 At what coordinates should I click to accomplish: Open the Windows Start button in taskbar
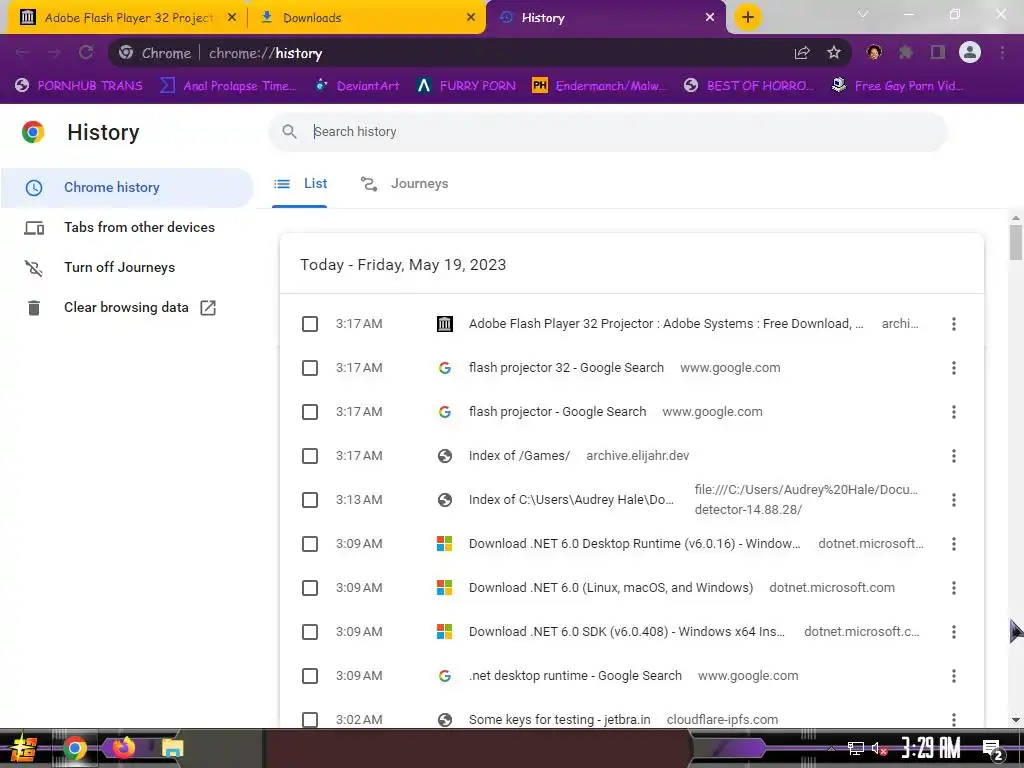pos(23,748)
